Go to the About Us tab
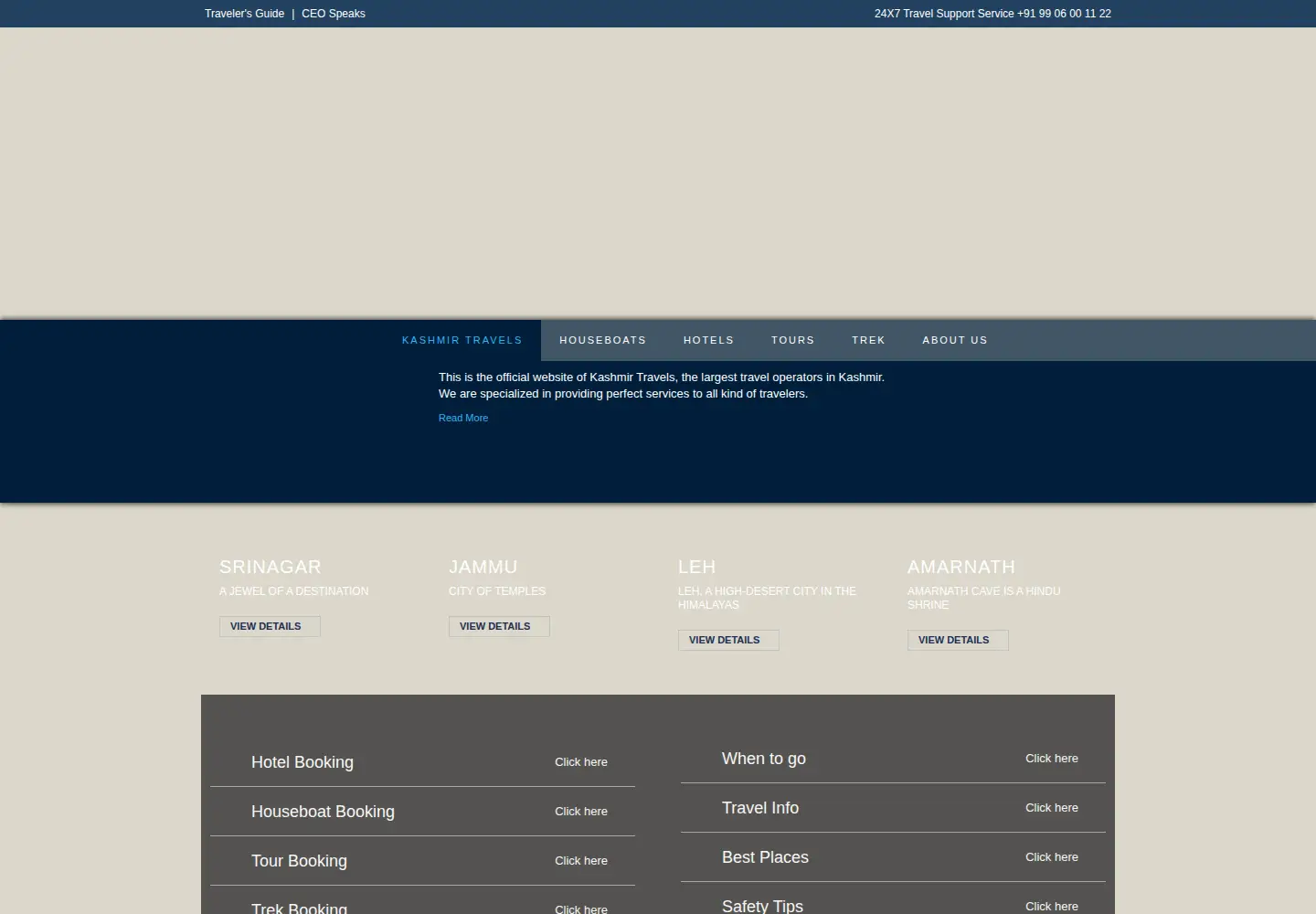This screenshot has height=914, width=1316. click(x=955, y=340)
